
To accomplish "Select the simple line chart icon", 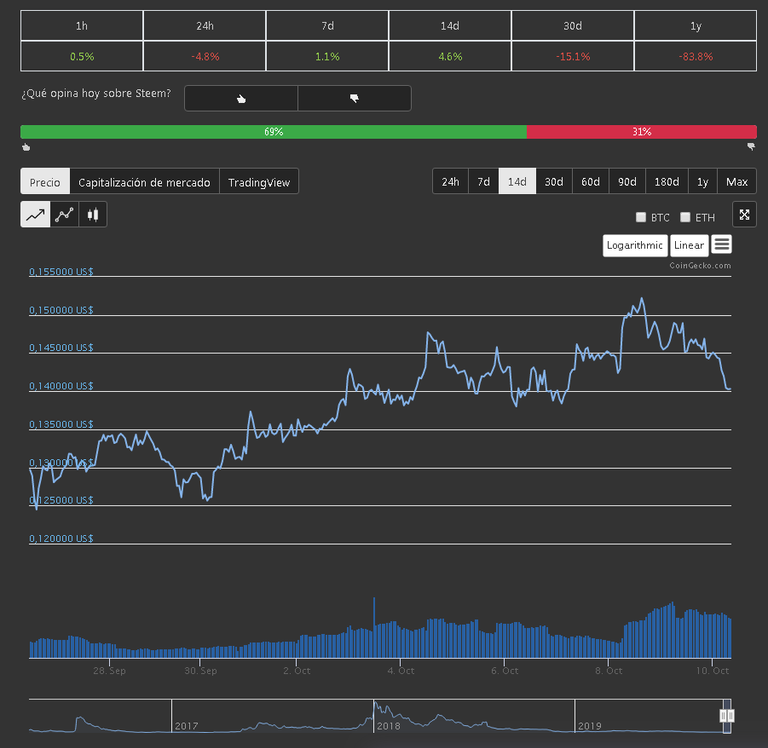I will 35,215.
